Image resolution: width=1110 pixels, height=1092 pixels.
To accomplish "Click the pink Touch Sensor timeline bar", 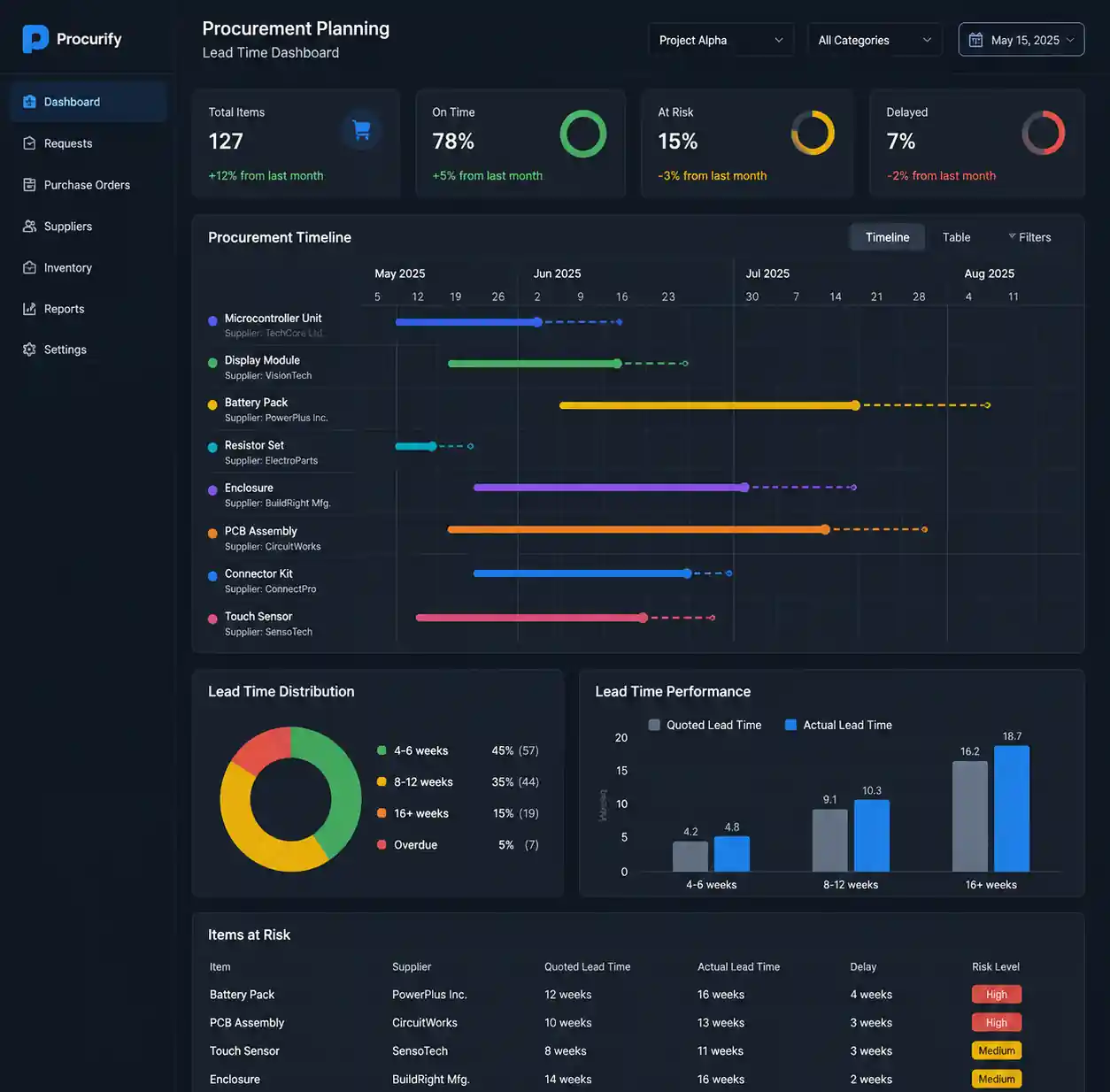I will pyautogui.click(x=531, y=618).
